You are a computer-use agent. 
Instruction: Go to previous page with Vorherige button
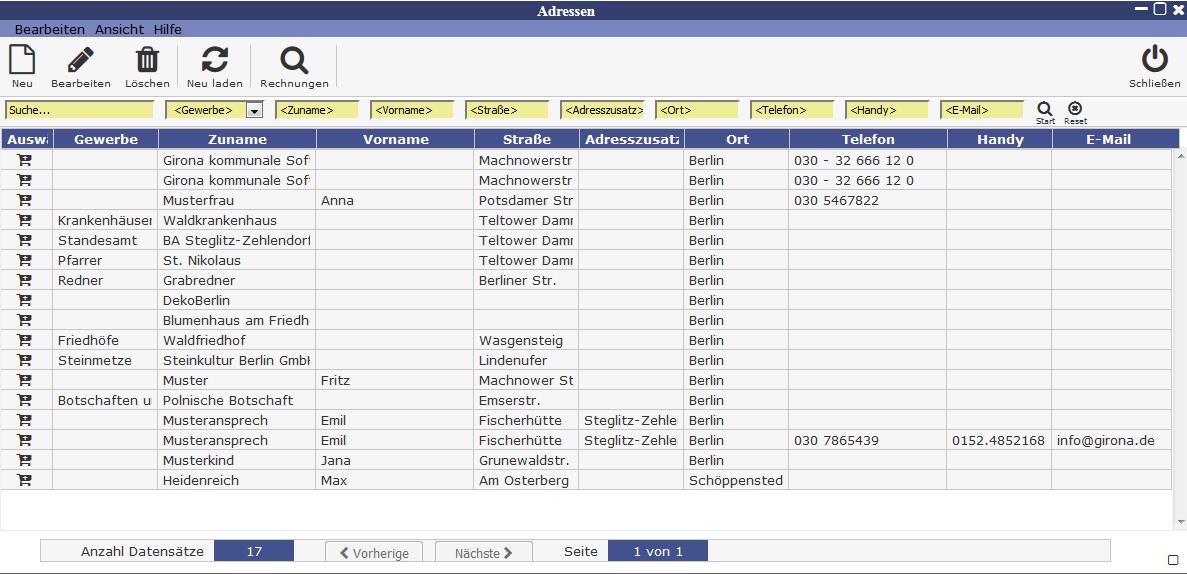pyautogui.click(x=374, y=552)
